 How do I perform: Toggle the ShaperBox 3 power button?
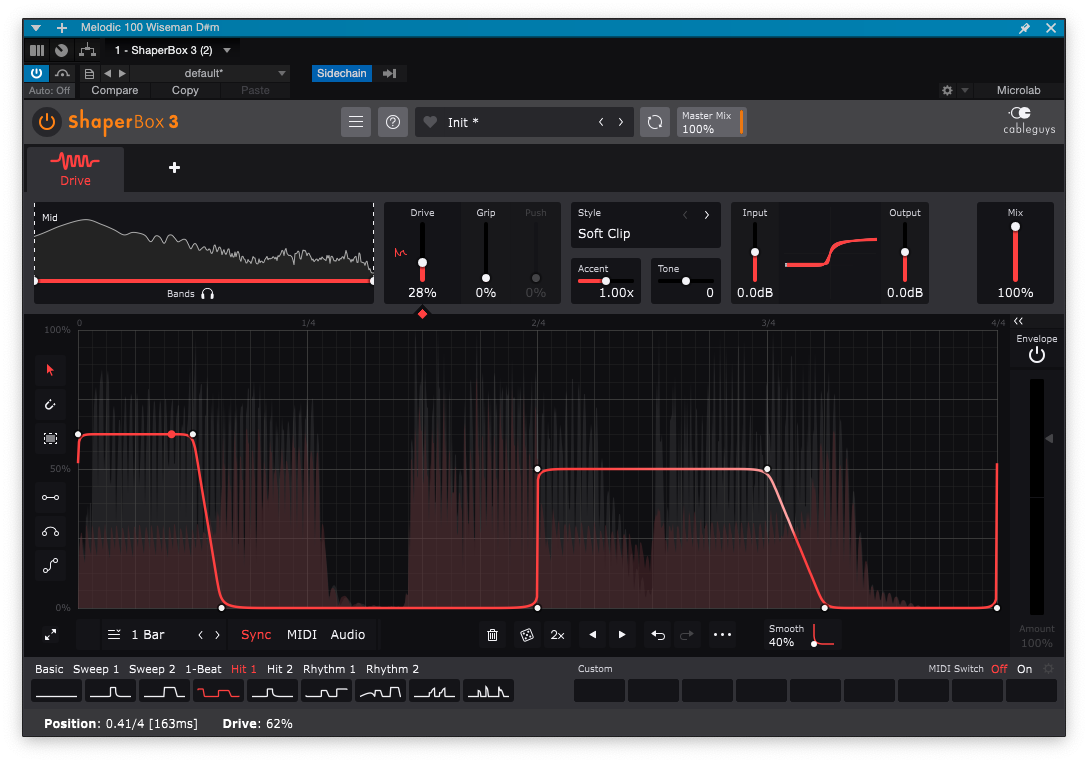46,122
